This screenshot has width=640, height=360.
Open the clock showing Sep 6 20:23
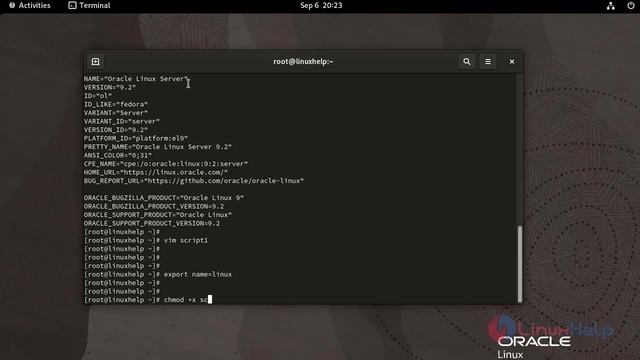[321, 5]
